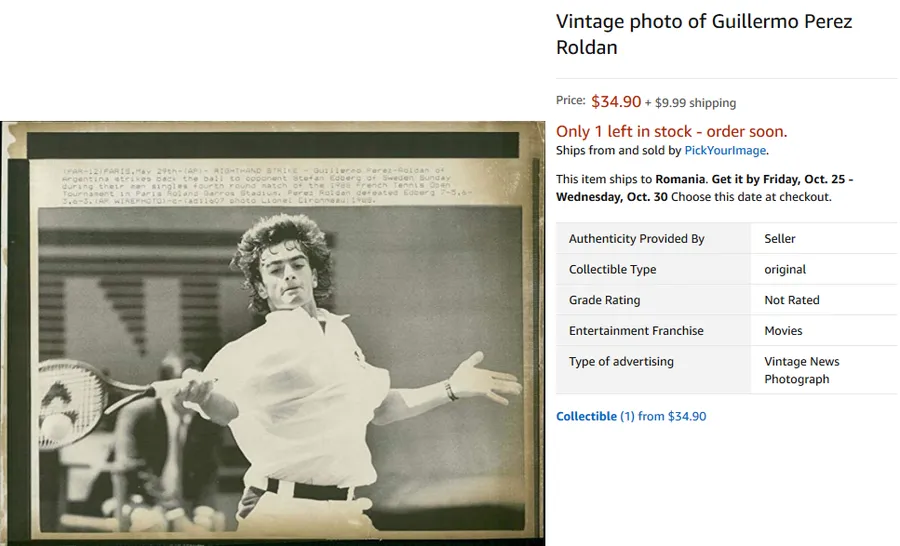
Task: Click the 'Grade Rating' row label
Action: click(604, 300)
